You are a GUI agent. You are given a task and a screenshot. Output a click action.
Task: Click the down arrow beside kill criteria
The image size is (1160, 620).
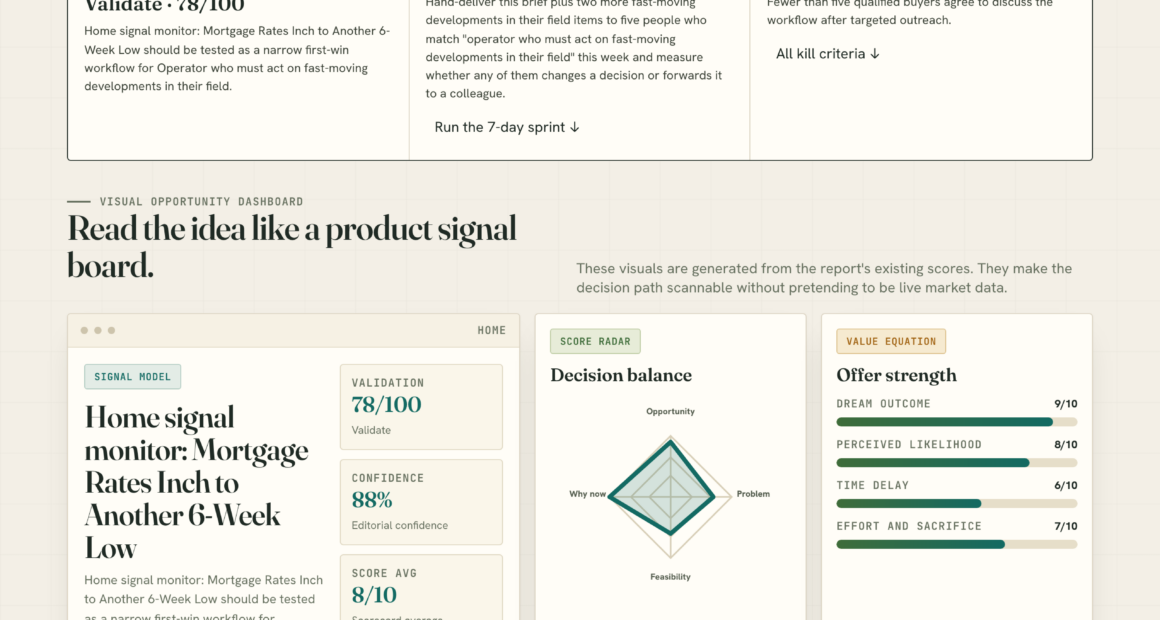pyautogui.click(x=874, y=54)
